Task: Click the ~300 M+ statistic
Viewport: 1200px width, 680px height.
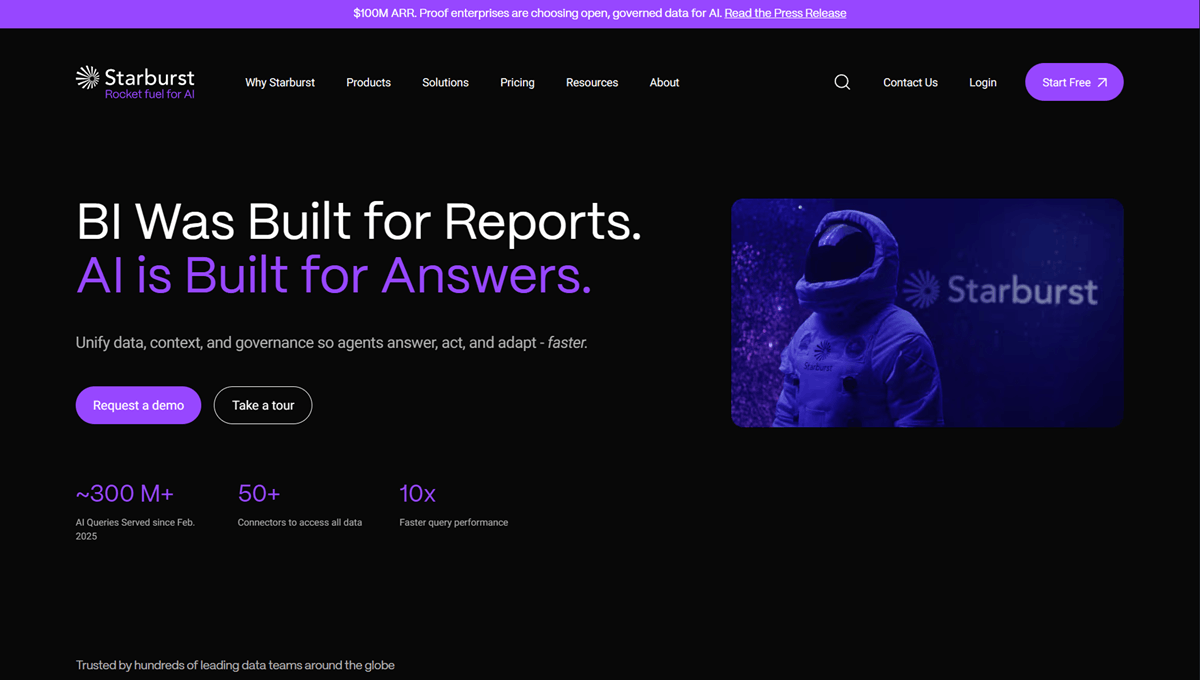Action: [125, 493]
